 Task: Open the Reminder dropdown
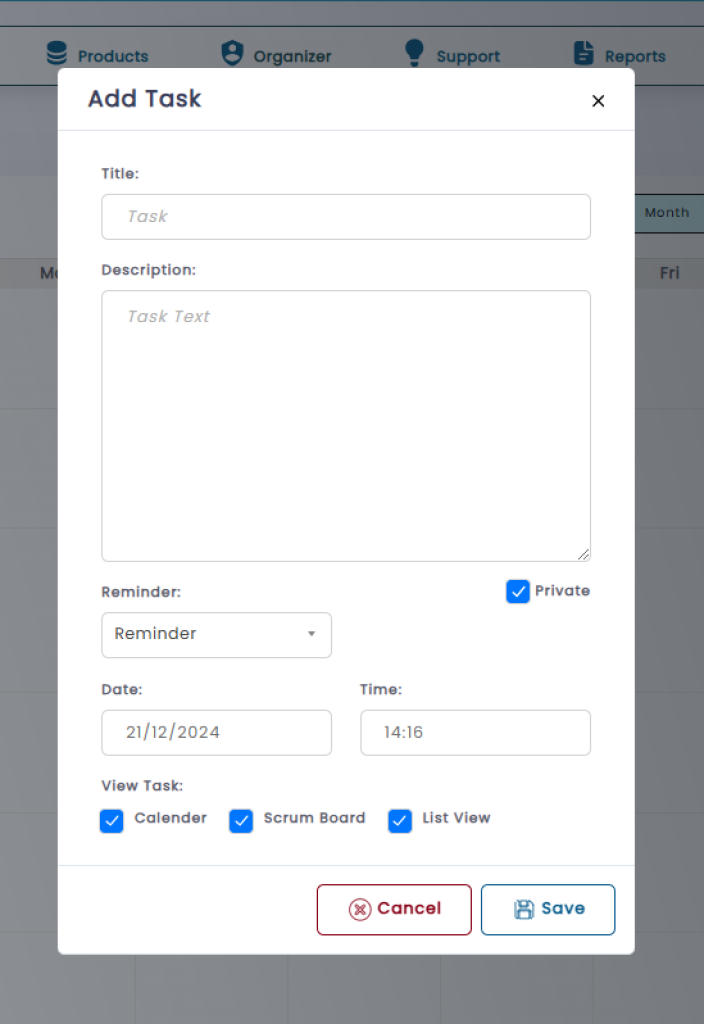point(217,635)
